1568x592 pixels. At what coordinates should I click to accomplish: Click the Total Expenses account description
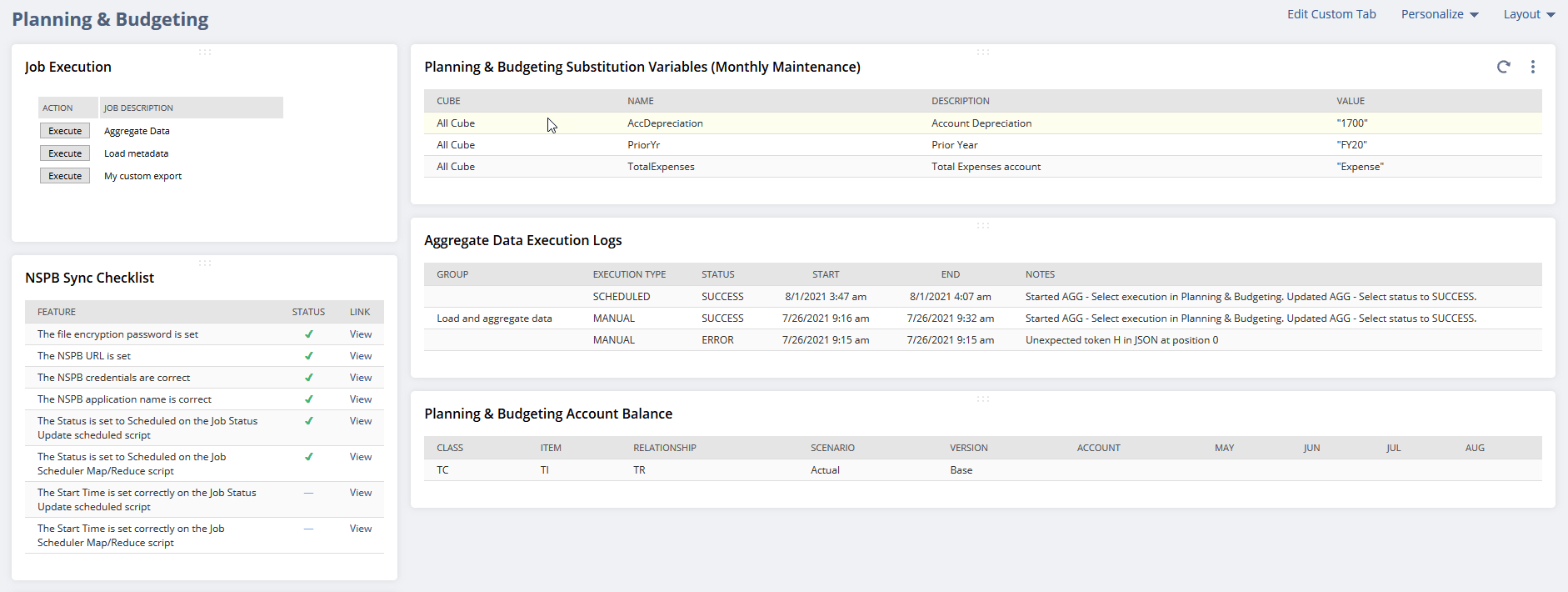click(x=986, y=167)
